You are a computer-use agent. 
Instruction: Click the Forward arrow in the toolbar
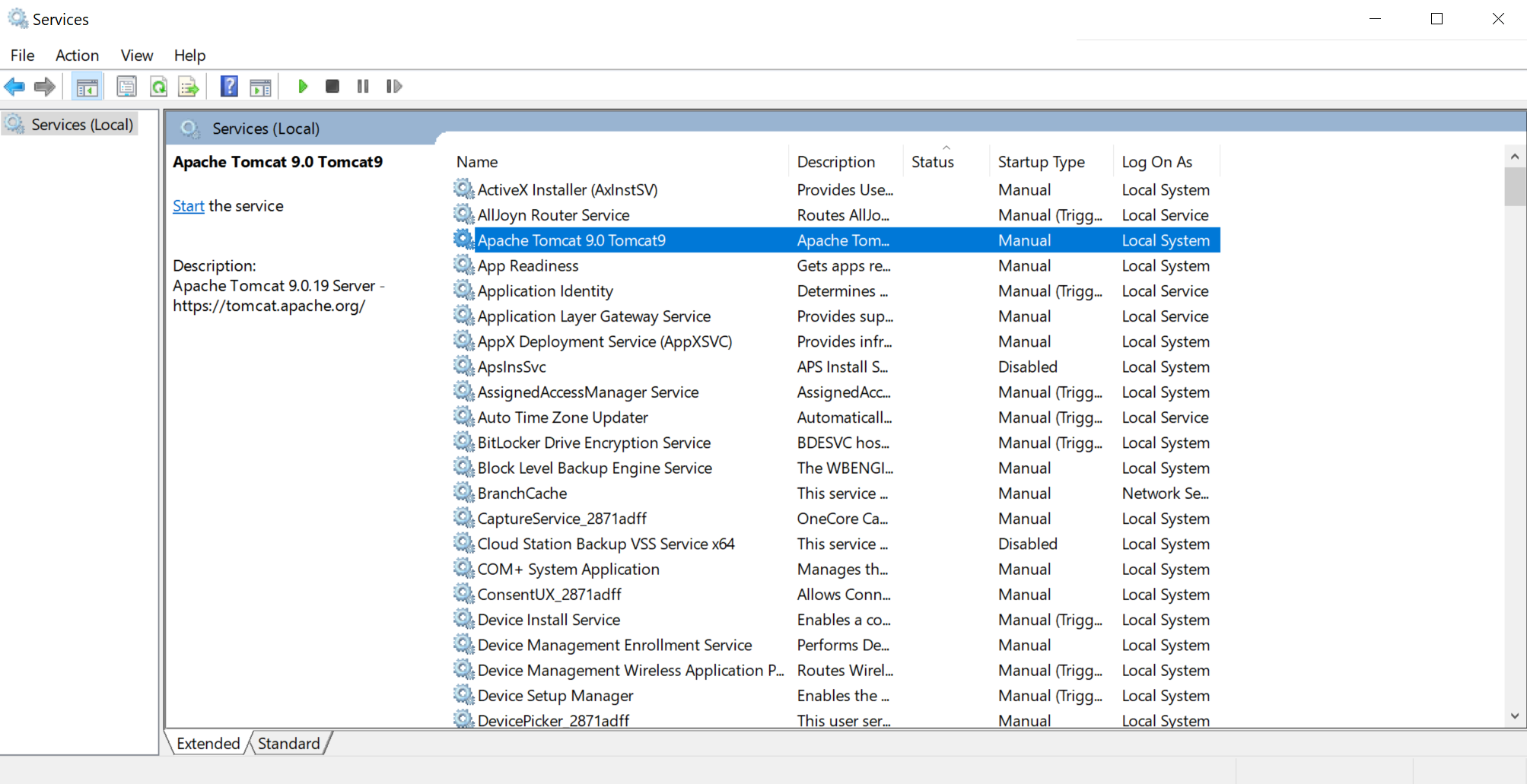(45, 87)
